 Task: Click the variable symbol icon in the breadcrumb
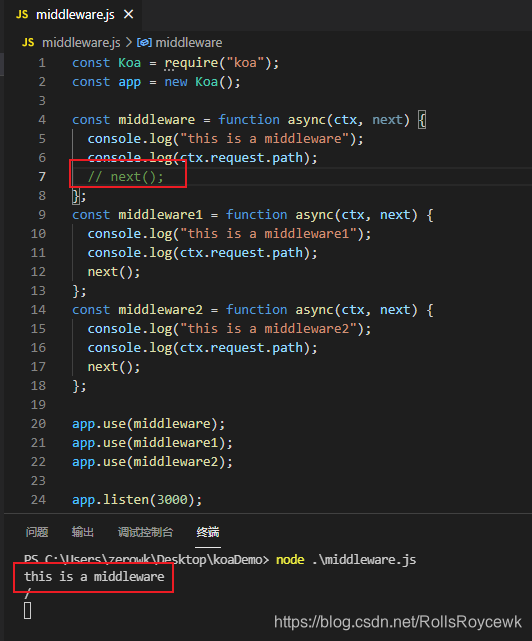click(x=144, y=43)
